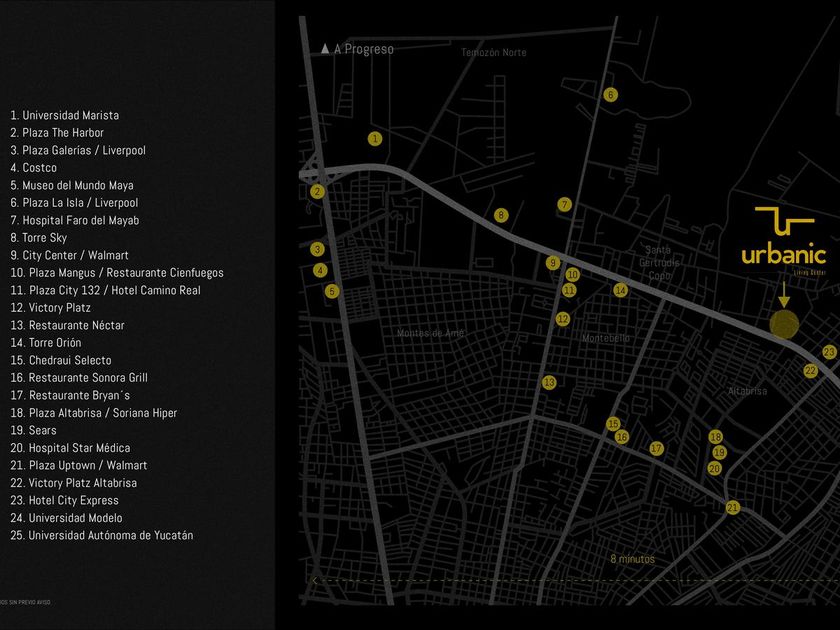The image size is (840, 630).
Task: Select legend entry Restaurante Sonora Grill
Action: pyautogui.click(x=79, y=378)
